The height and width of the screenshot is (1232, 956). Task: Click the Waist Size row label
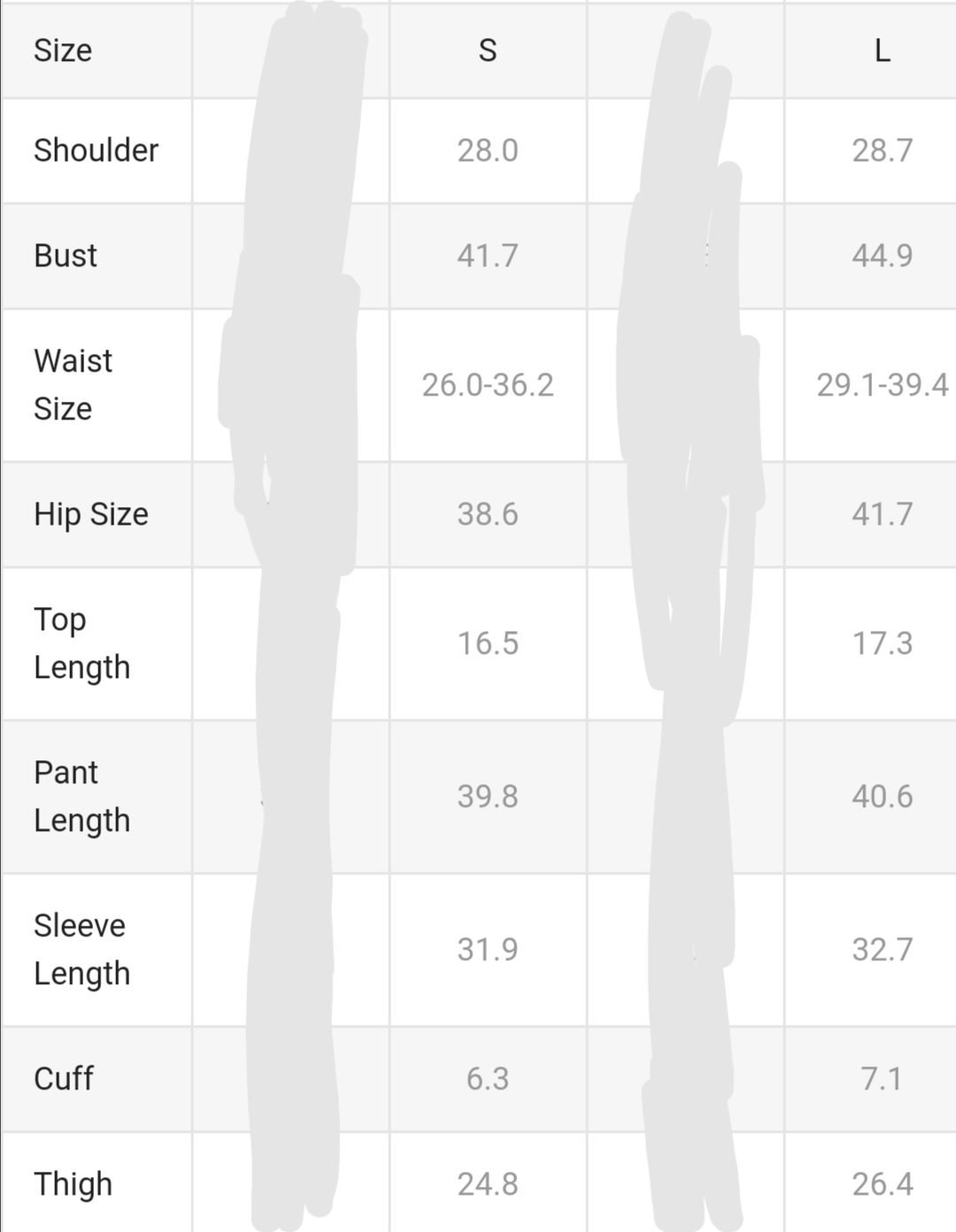[x=73, y=385]
